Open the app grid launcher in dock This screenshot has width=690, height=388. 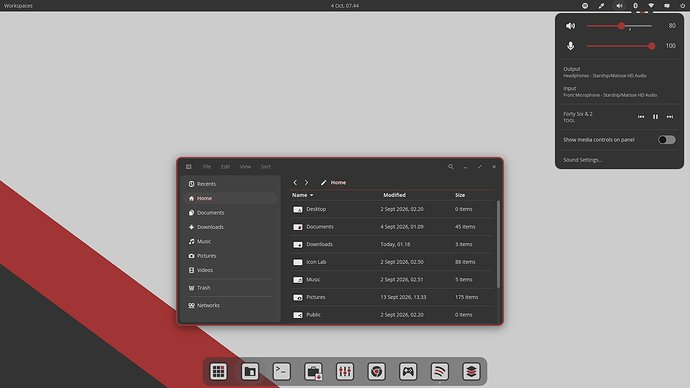pos(218,371)
